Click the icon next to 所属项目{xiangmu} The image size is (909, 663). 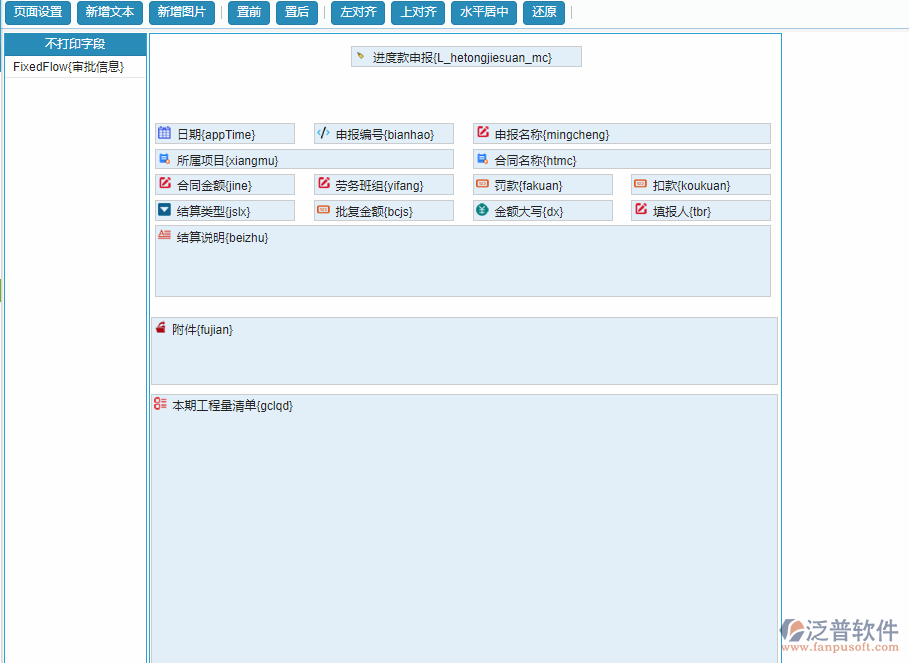[162, 158]
